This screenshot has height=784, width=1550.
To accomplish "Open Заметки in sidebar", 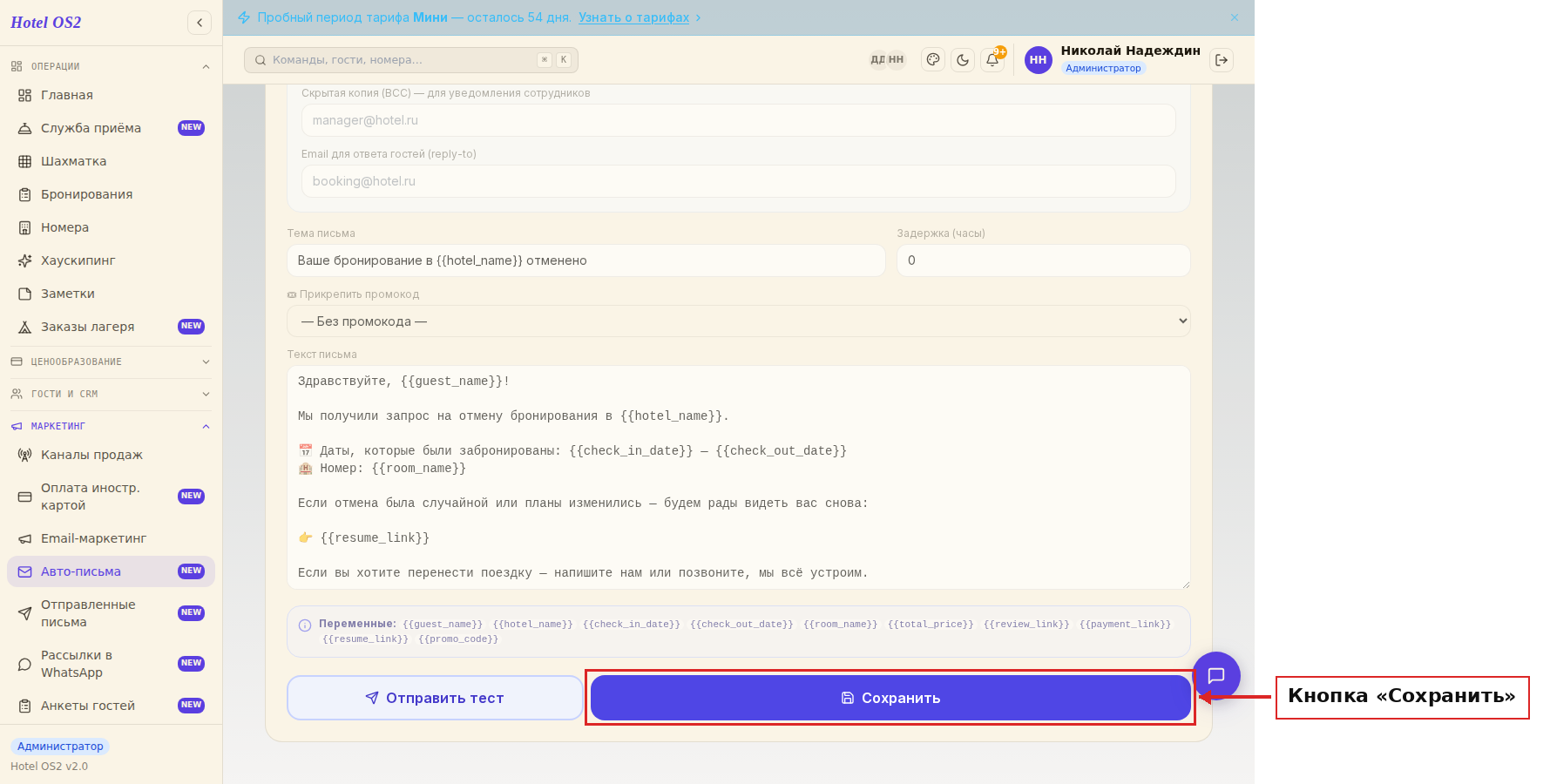I will click(111, 294).
